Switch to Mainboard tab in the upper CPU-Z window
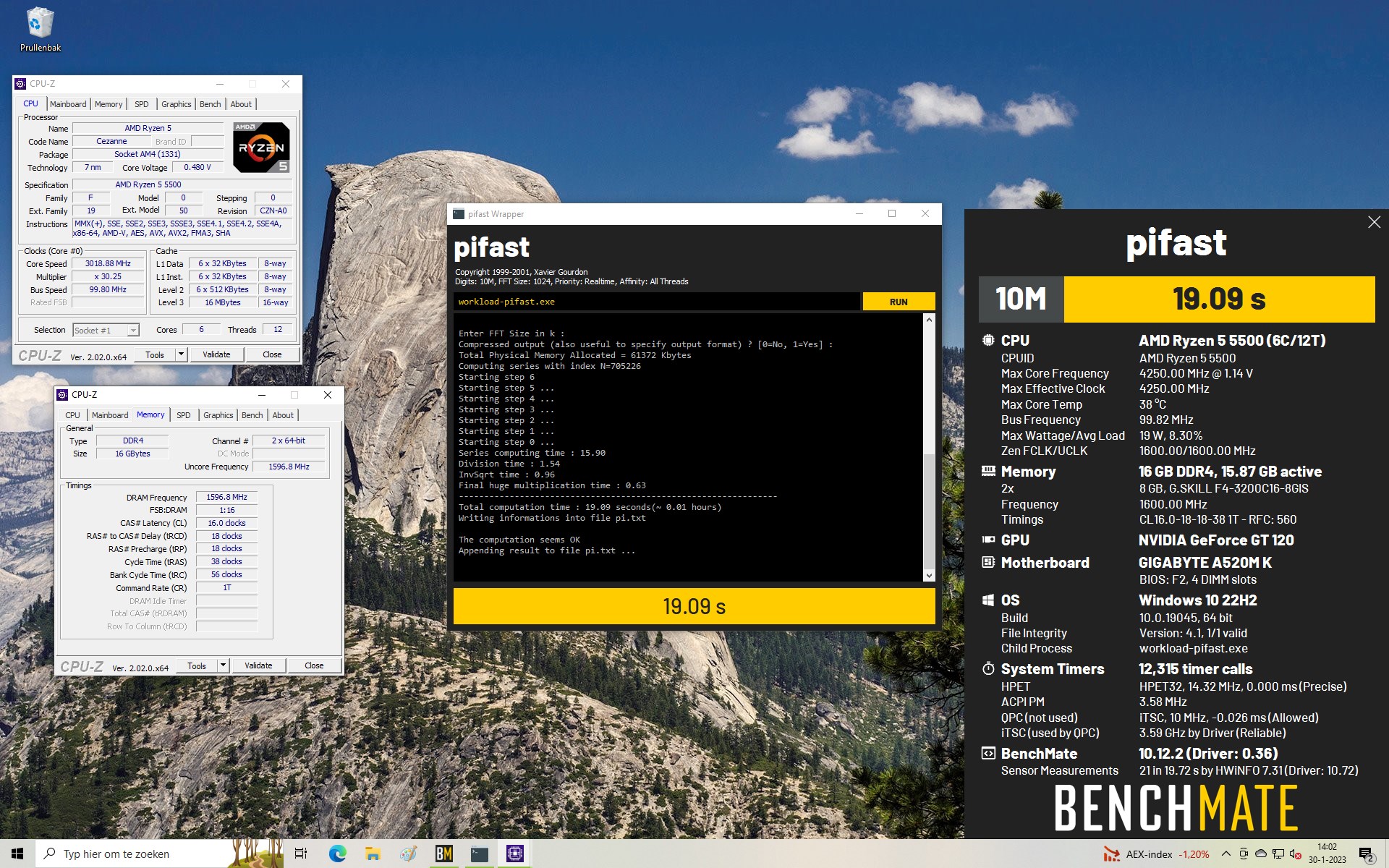 68,104
